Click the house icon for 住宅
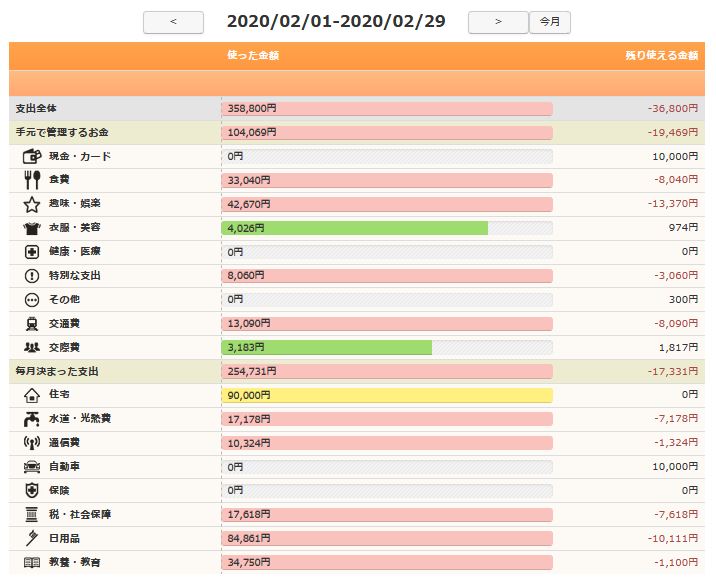 [32, 395]
